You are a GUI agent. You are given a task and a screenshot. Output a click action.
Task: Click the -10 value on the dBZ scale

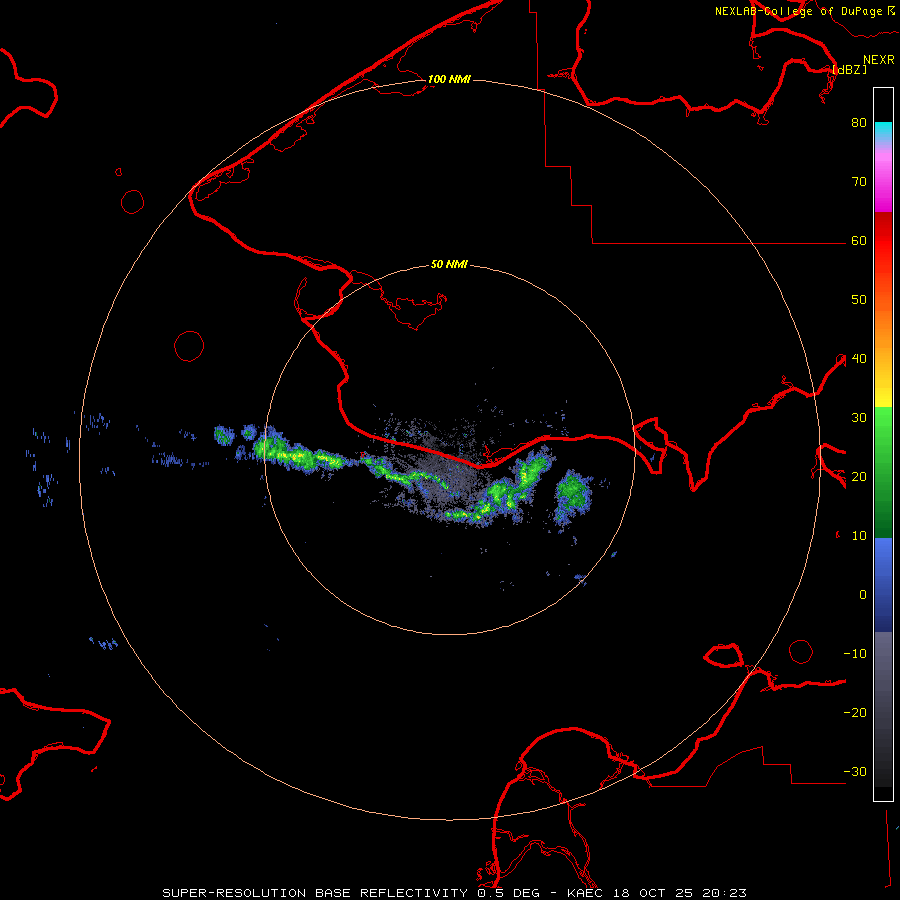point(855,654)
